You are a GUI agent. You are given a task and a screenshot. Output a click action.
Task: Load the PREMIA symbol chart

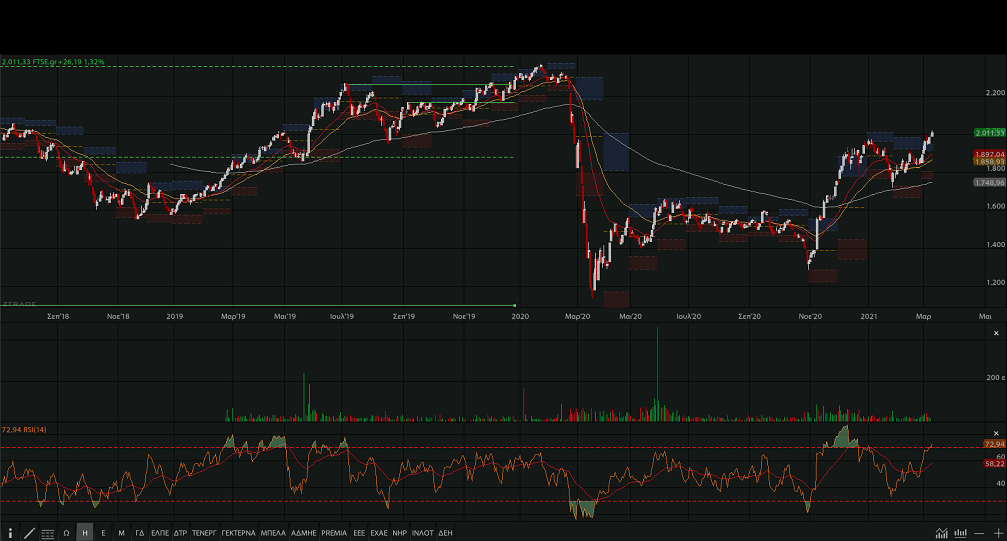pyautogui.click(x=334, y=533)
